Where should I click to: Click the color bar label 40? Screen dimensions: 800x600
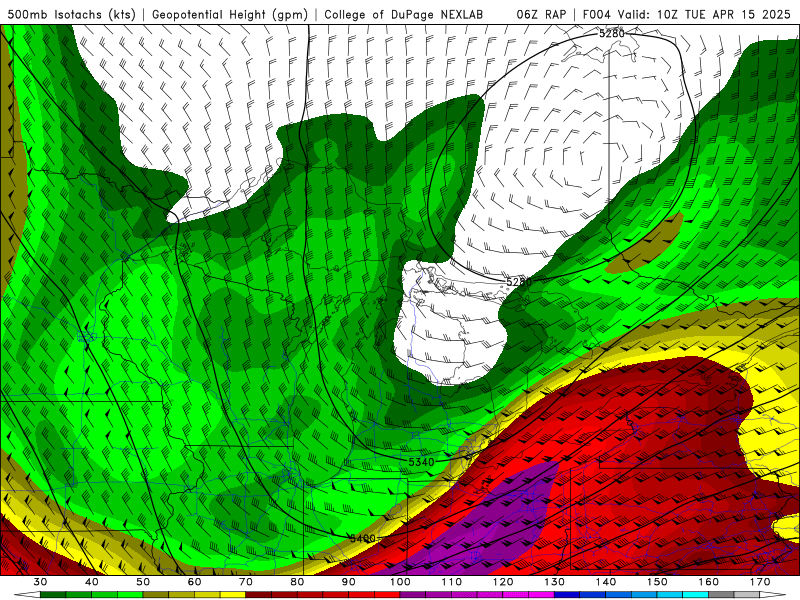click(x=92, y=582)
